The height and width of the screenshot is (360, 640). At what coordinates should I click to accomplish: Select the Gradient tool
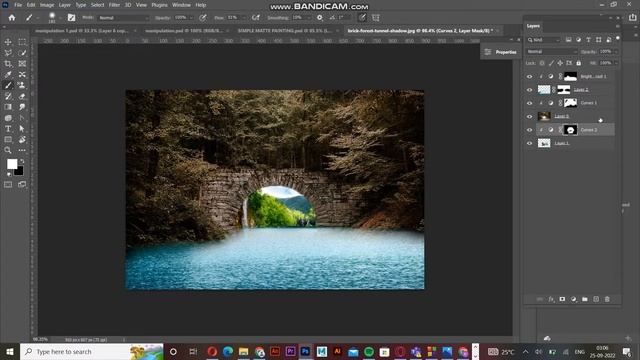click(x=8, y=107)
